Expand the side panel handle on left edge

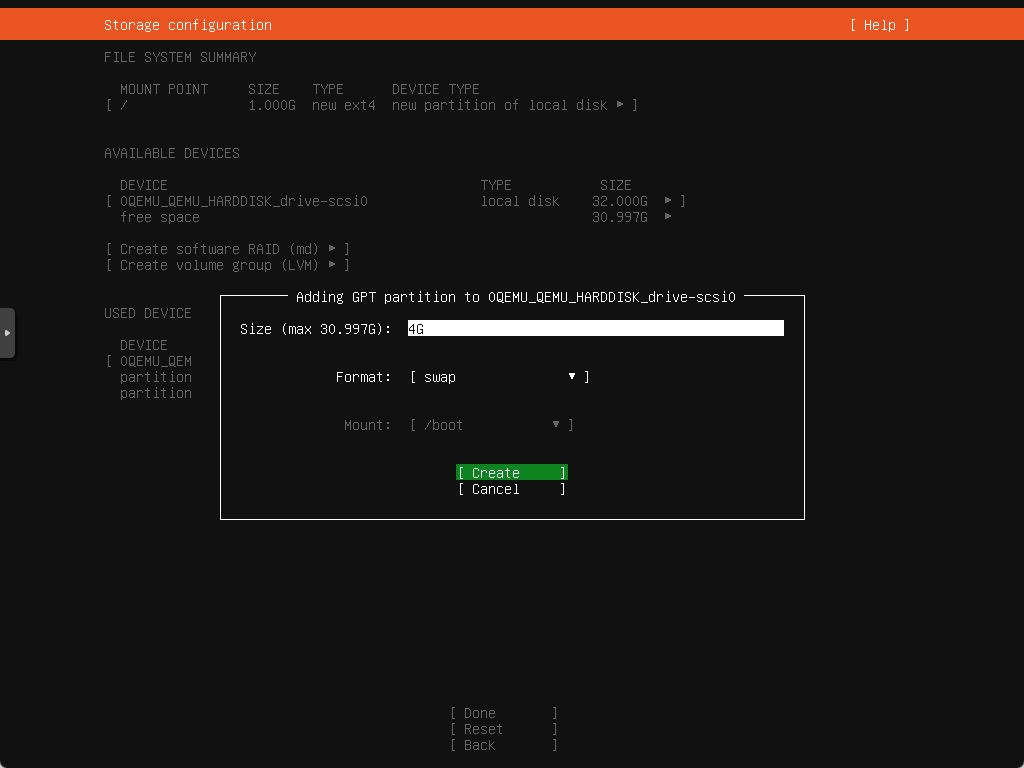point(7,332)
